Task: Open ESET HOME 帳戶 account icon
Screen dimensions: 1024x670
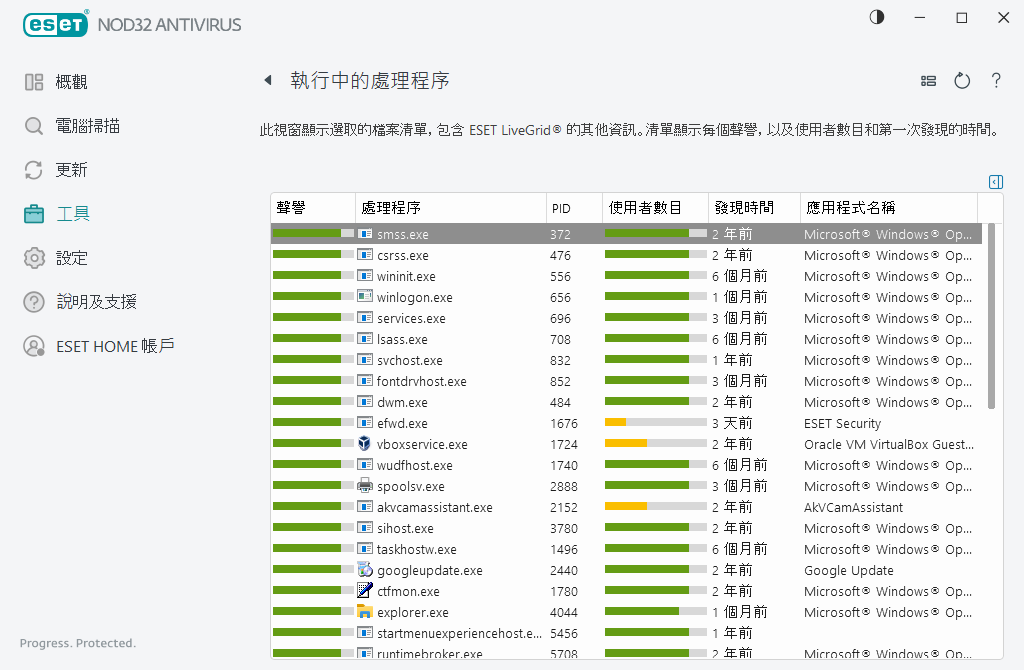Action: [x=32, y=346]
